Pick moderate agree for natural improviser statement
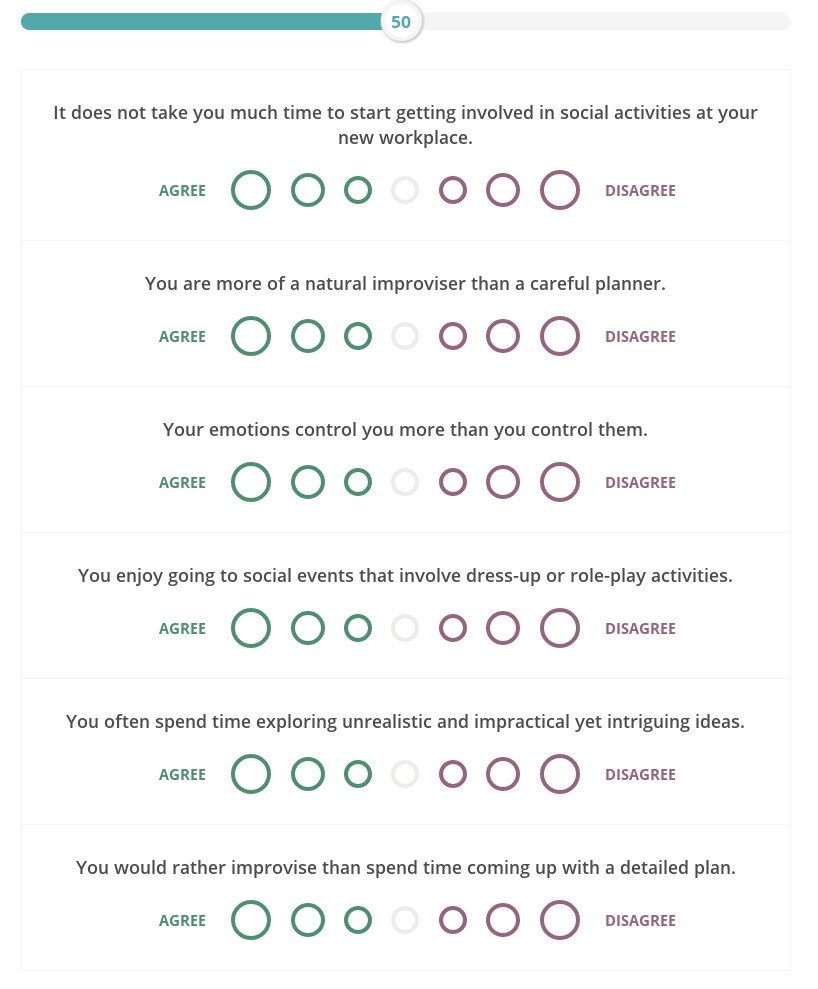The height and width of the screenshot is (989, 818). [x=308, y=336]
